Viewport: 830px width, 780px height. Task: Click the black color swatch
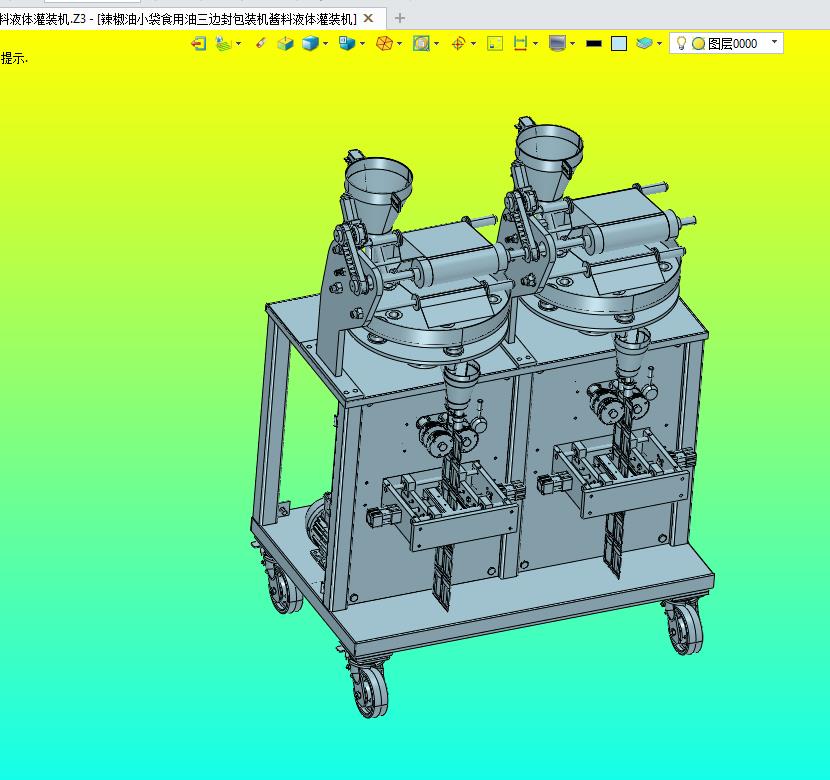(x=594, y=44)
